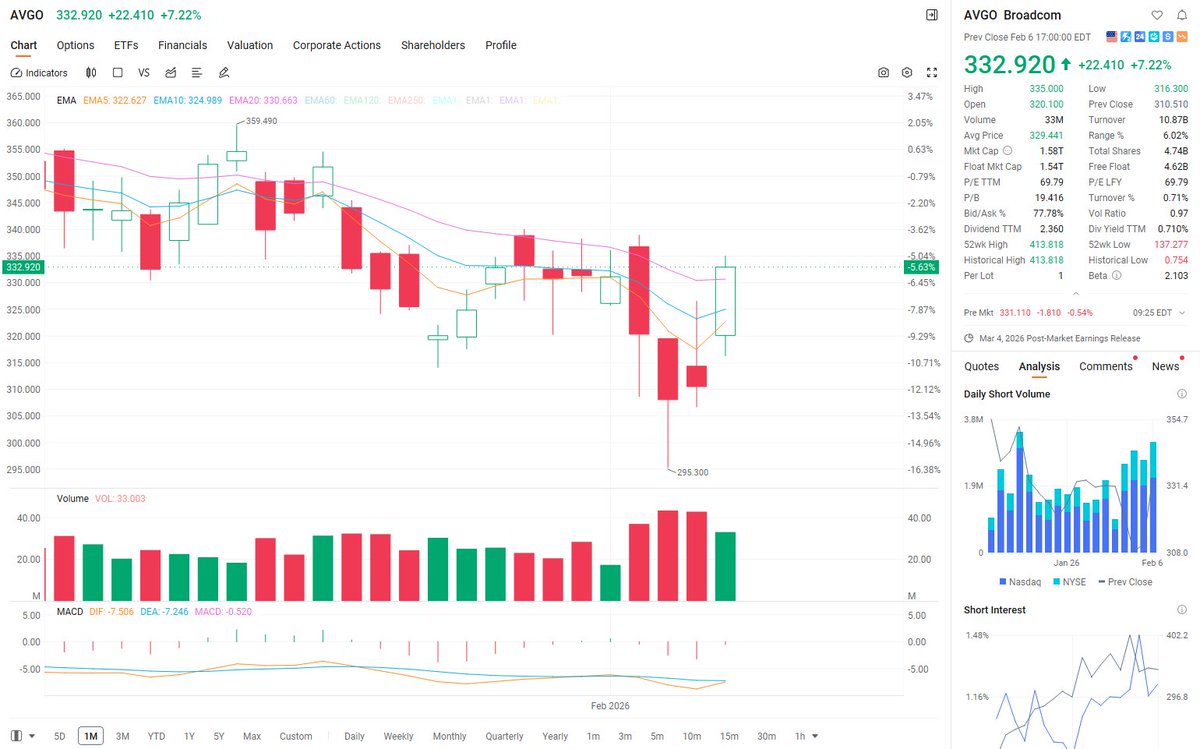Open Short Interest info icon
This screenshot has width=1200, height=749.
[1182, 610]
